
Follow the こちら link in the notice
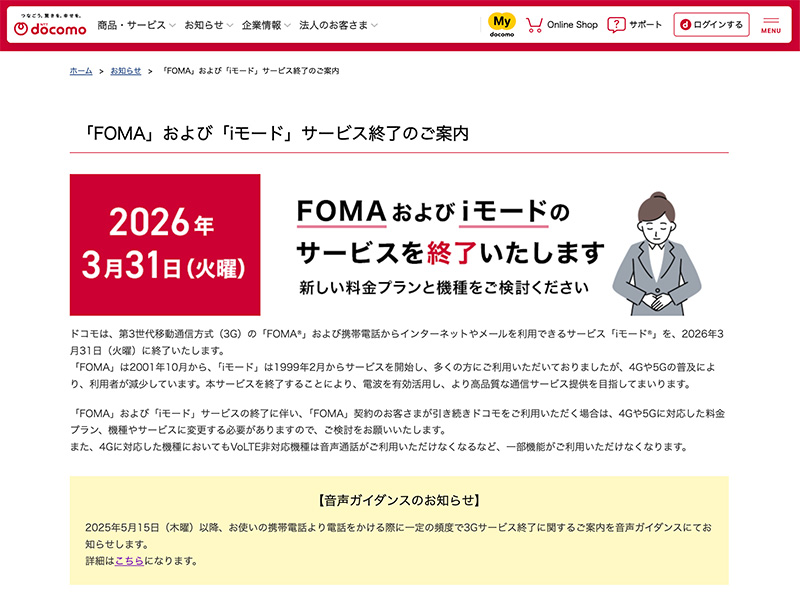point(129,561)
